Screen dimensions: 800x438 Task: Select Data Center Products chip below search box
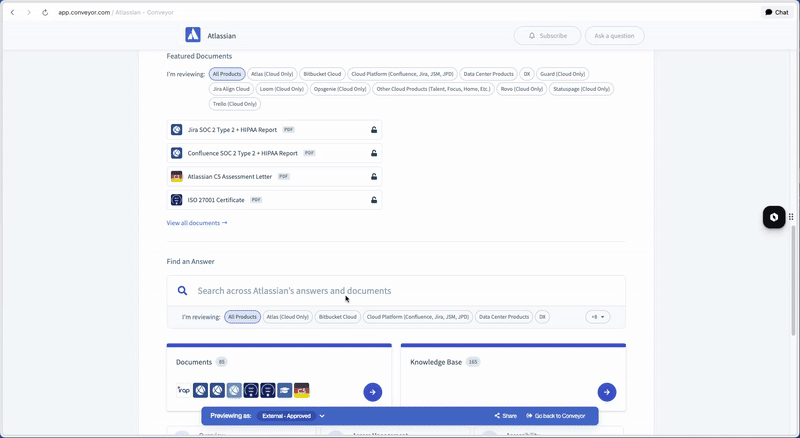pos(504,317)
